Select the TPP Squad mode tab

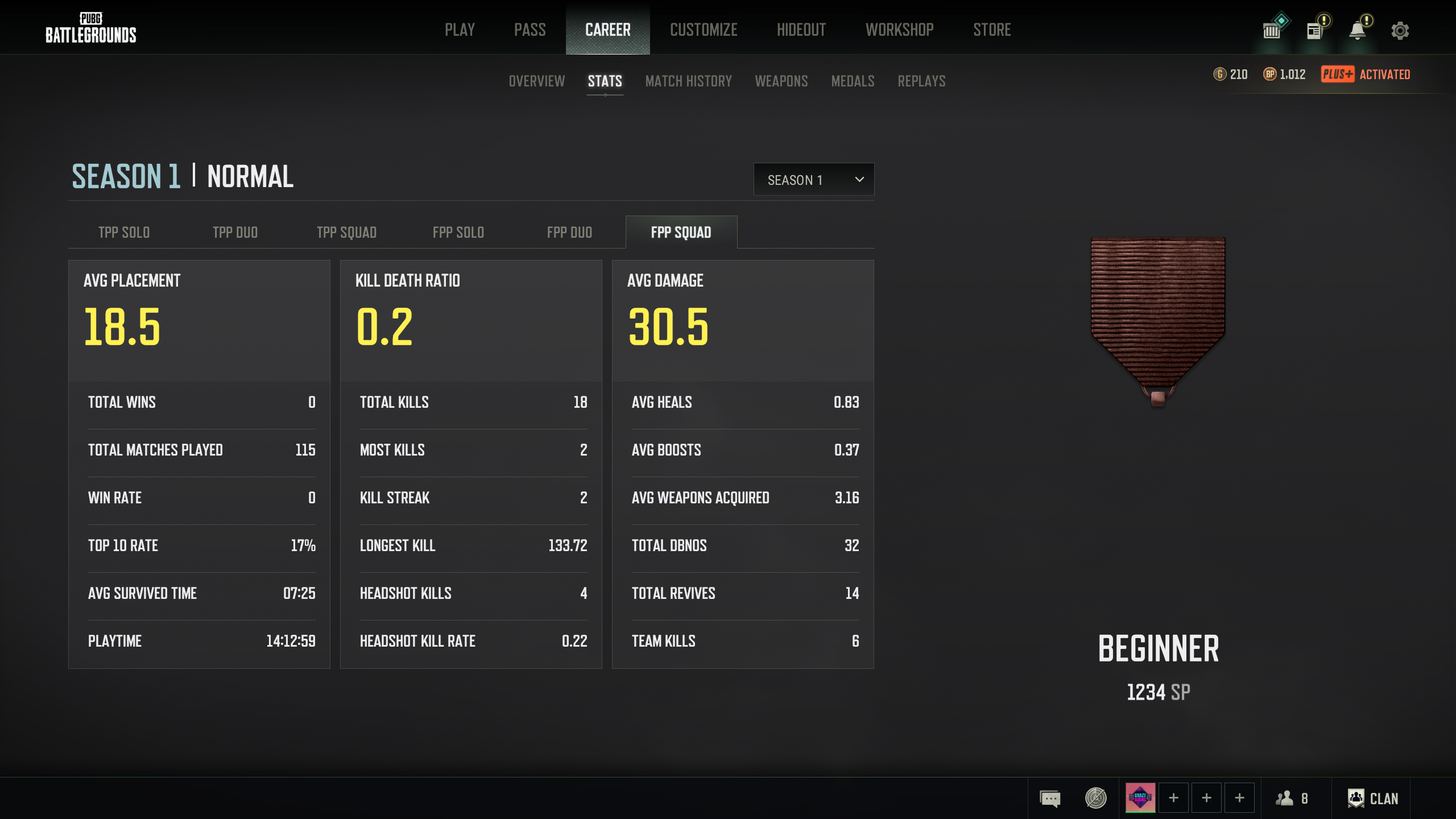click(x=347, y=232)
